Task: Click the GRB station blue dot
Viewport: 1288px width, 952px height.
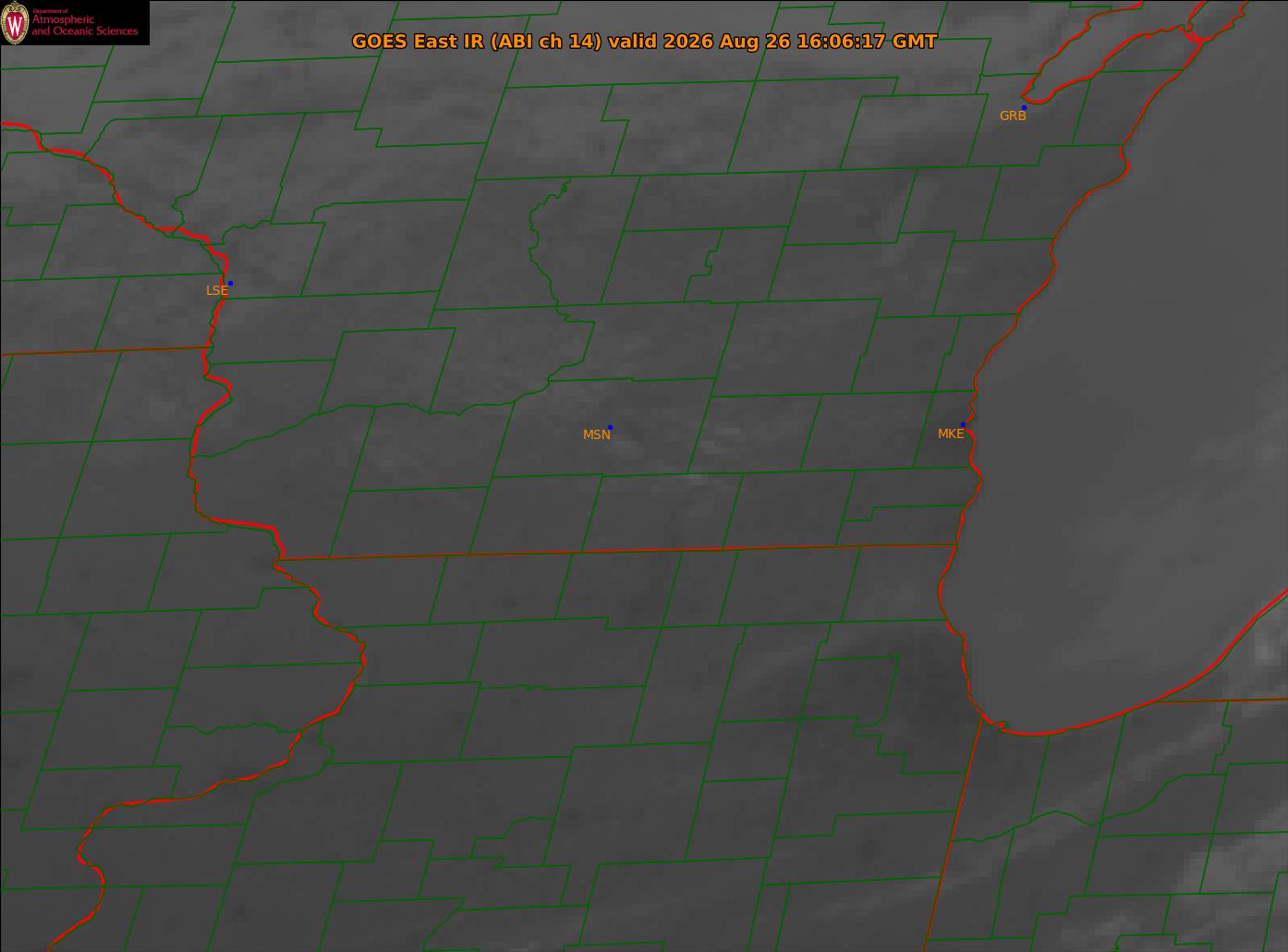Action: (1024, 108)
